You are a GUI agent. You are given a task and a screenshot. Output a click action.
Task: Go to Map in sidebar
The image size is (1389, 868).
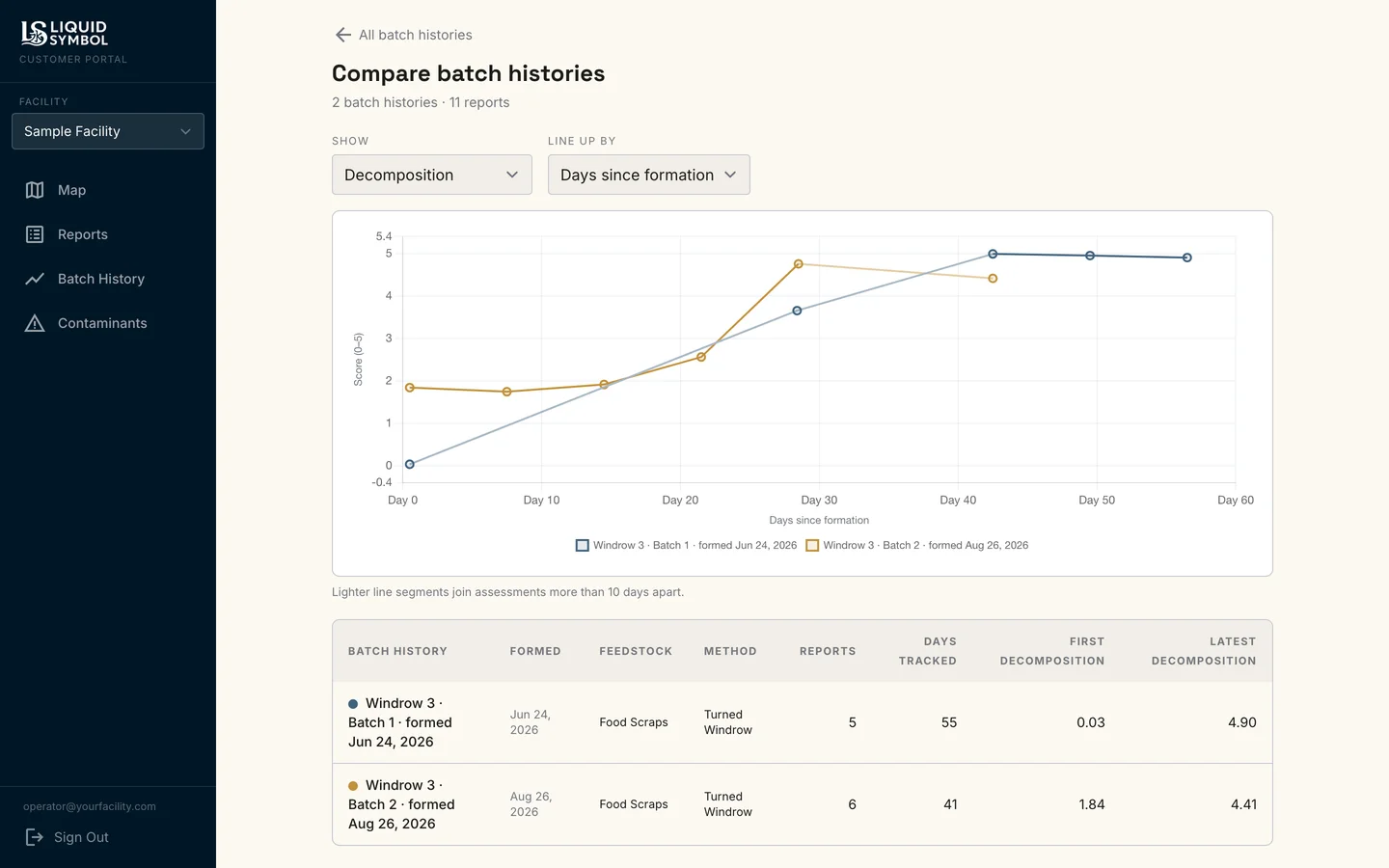tap(108, 190)
